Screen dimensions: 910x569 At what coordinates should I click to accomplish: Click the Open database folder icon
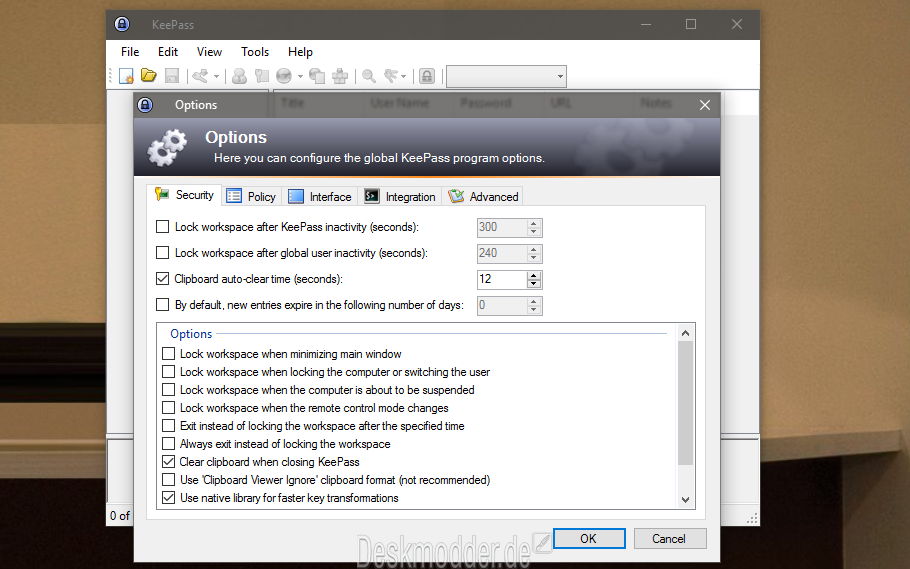tap(149, 75)
